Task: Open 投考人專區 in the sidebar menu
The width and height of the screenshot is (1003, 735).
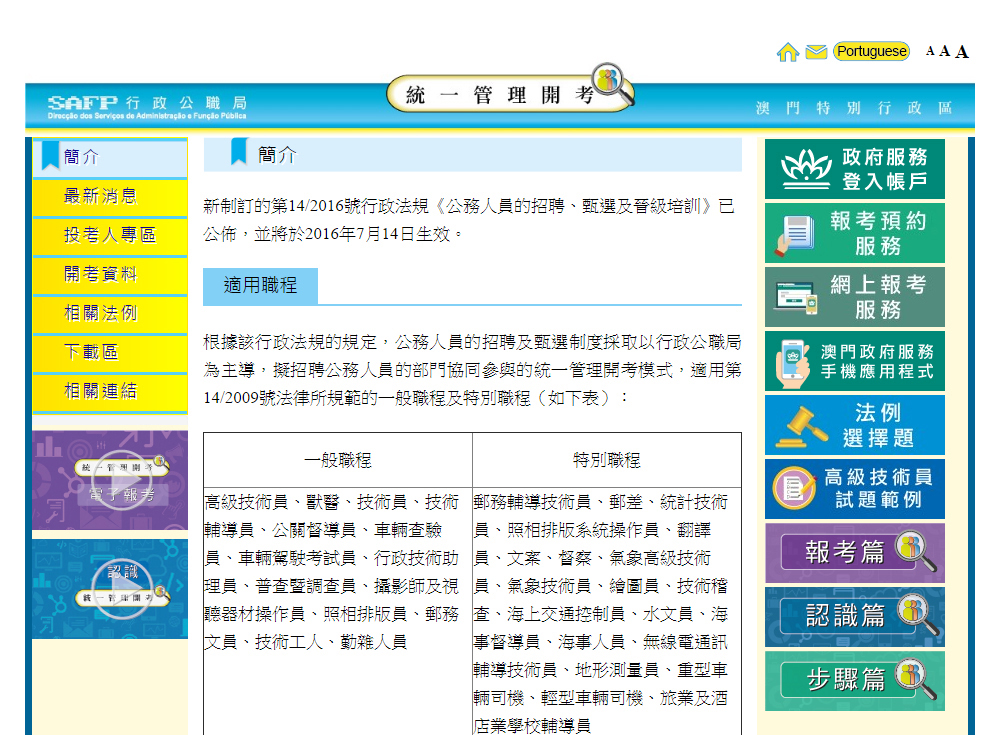Action: click(110, 235)
